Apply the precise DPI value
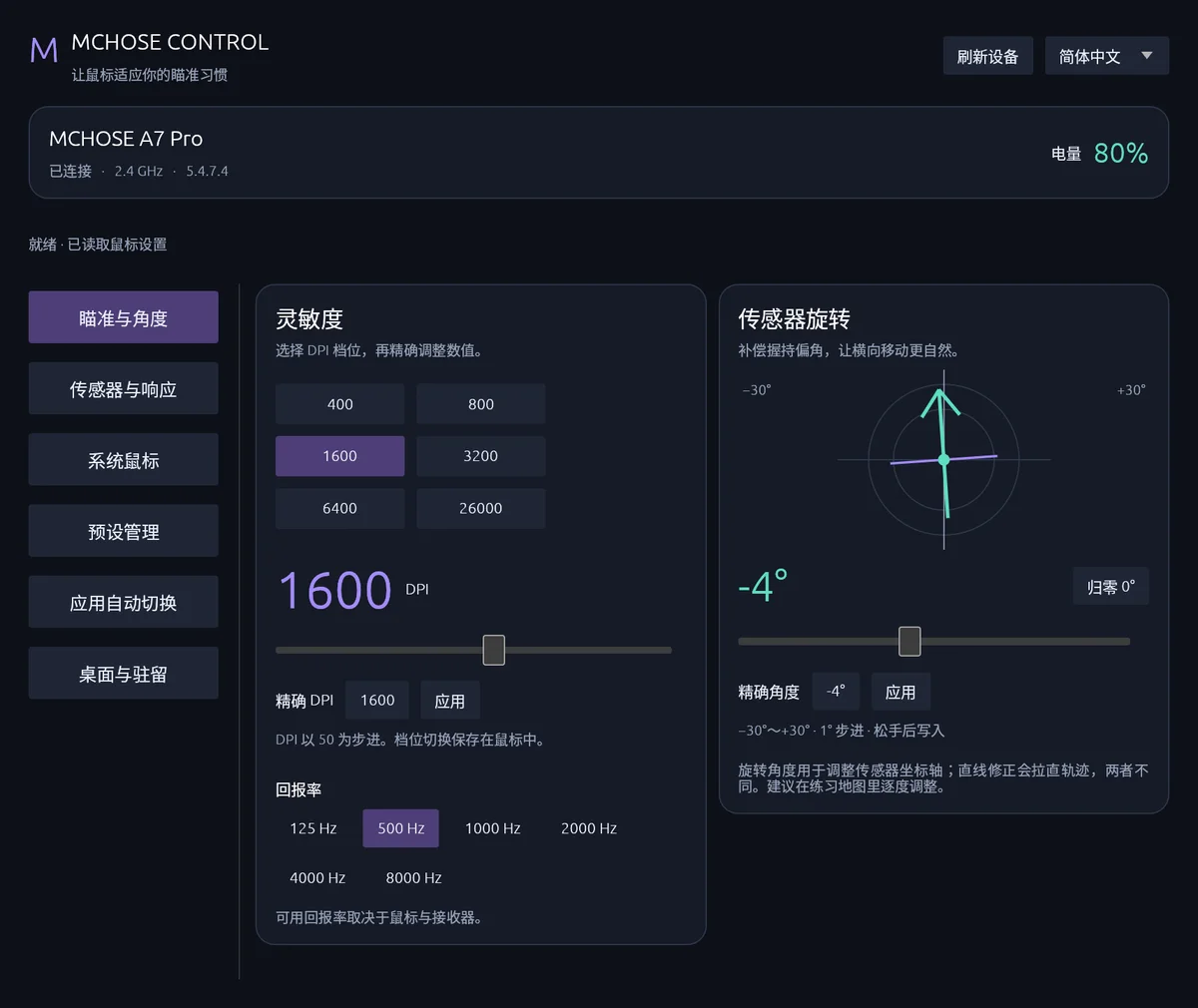 (x=449, y=701)
